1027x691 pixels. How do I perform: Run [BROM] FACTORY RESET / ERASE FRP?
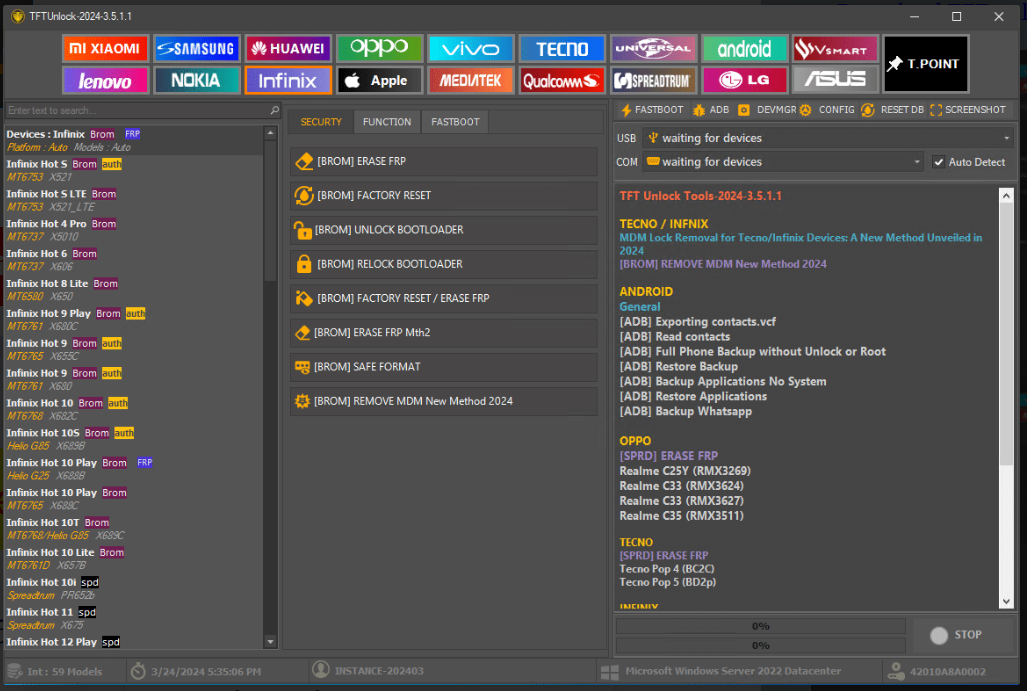444,298
